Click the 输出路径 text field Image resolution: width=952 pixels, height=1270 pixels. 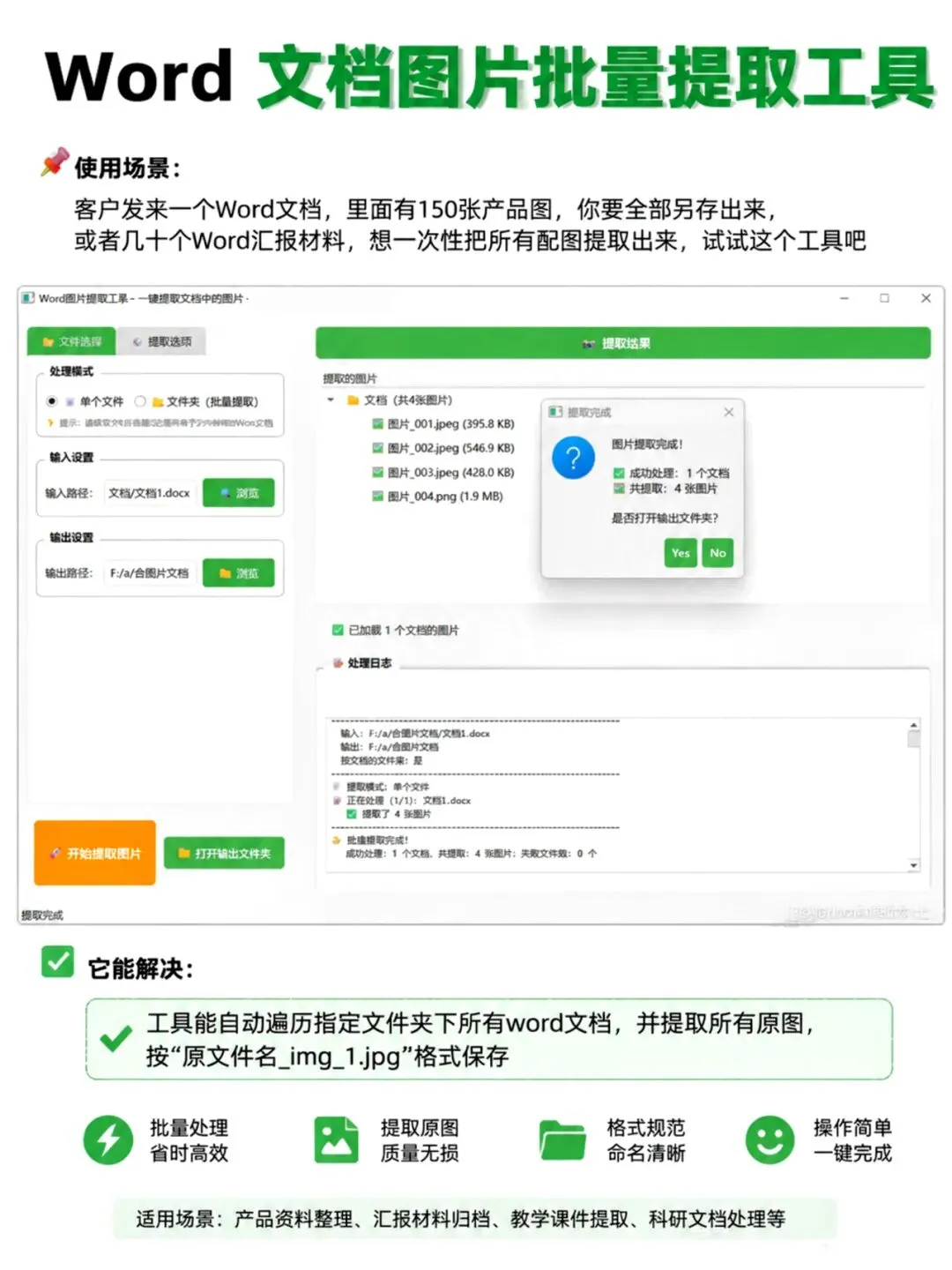coord(151,573)
